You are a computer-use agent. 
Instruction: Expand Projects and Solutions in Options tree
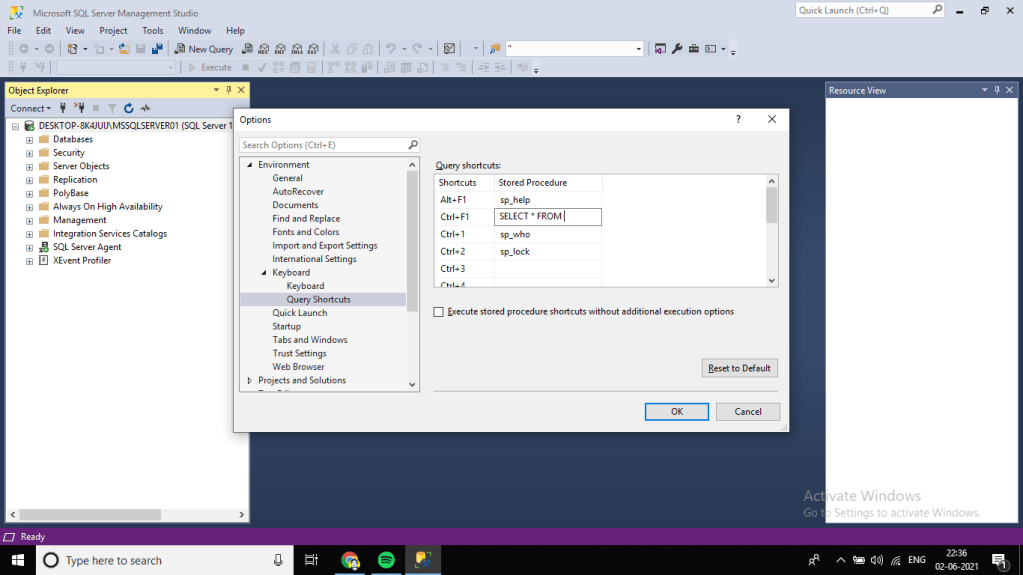(250, 381)
